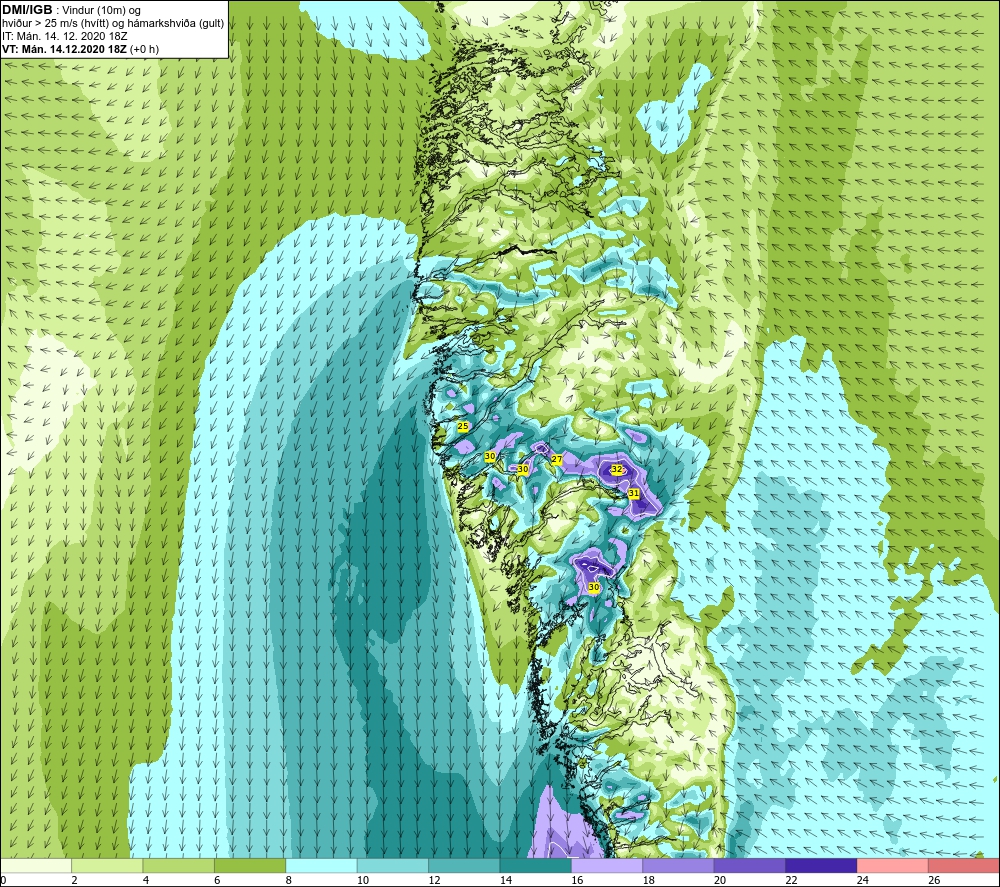The image size is (1000, 887).
Task: Click the scale number 4
Action: [146, 880]
